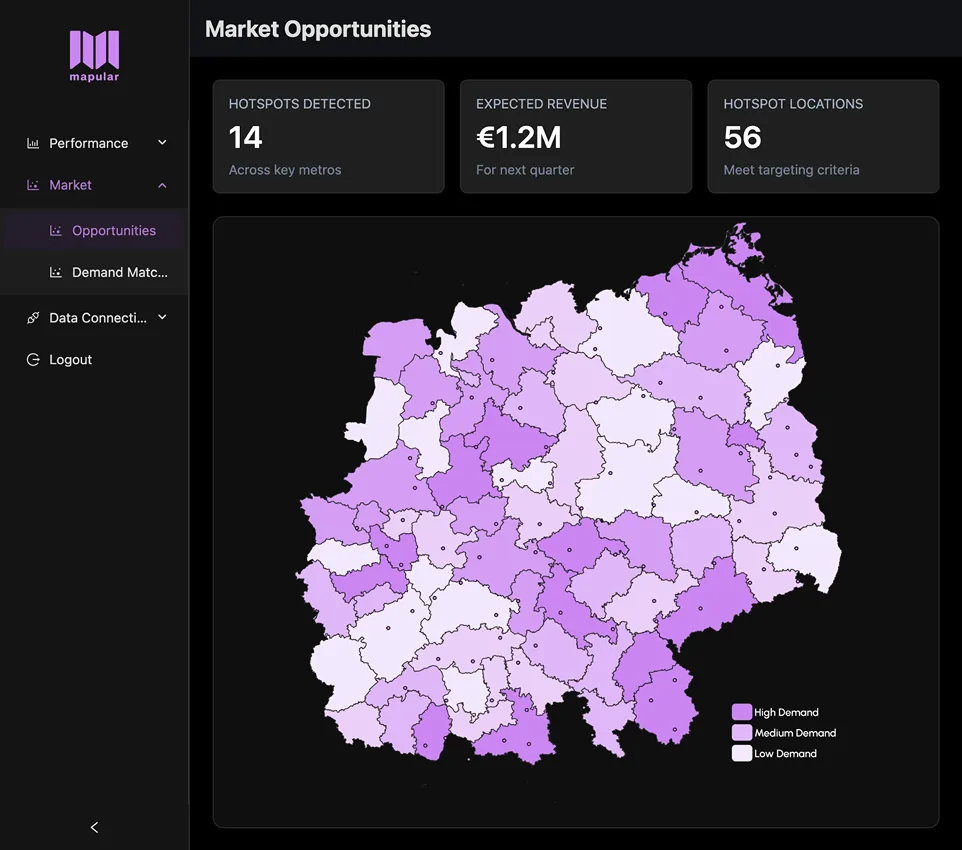The height and width of the screenshot is (850, 962).
Task: Open the Expected Revenue card
Action: click(x=576, y=136)
